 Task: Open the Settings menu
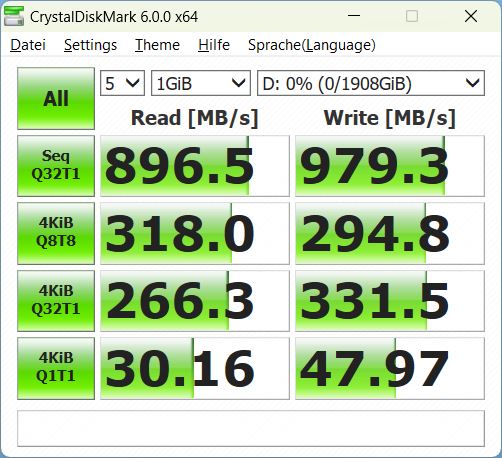90,45
